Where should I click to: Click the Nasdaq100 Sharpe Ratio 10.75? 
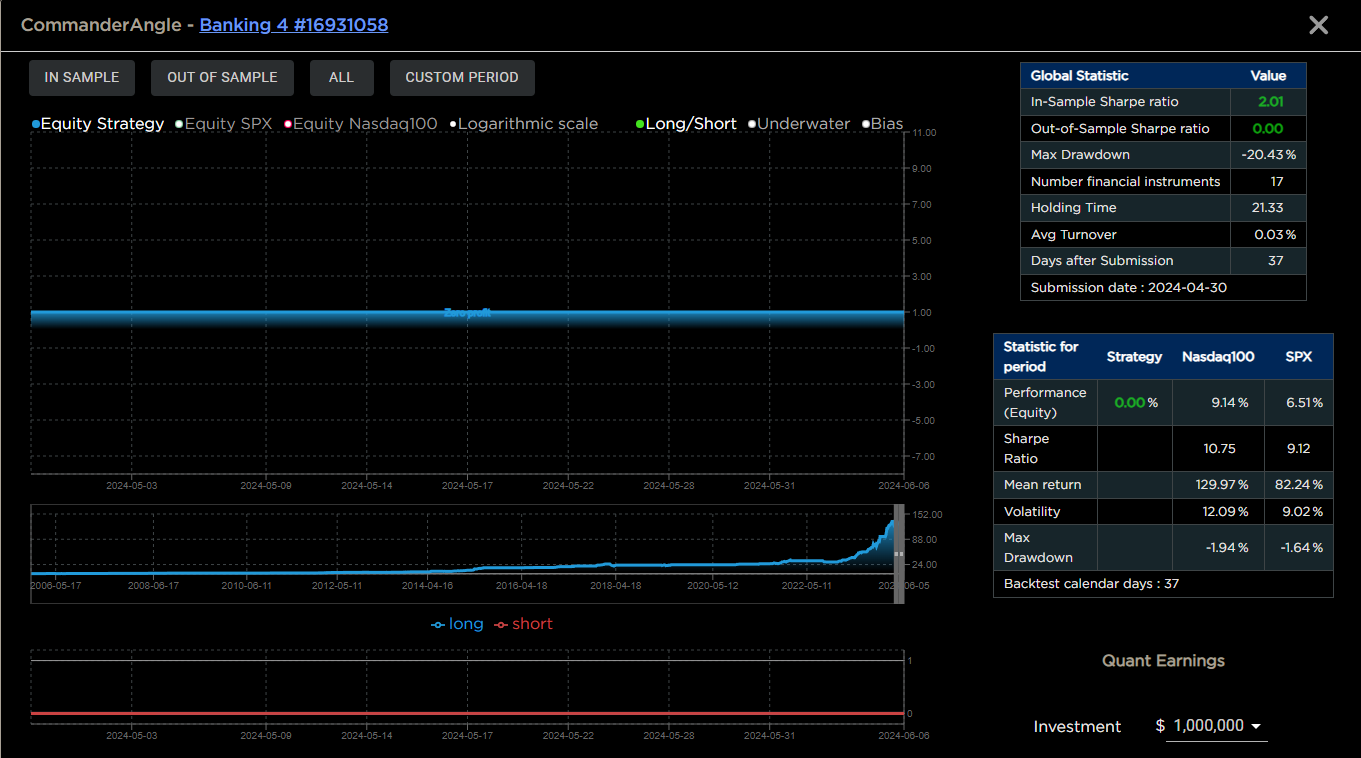[1218, 449]
